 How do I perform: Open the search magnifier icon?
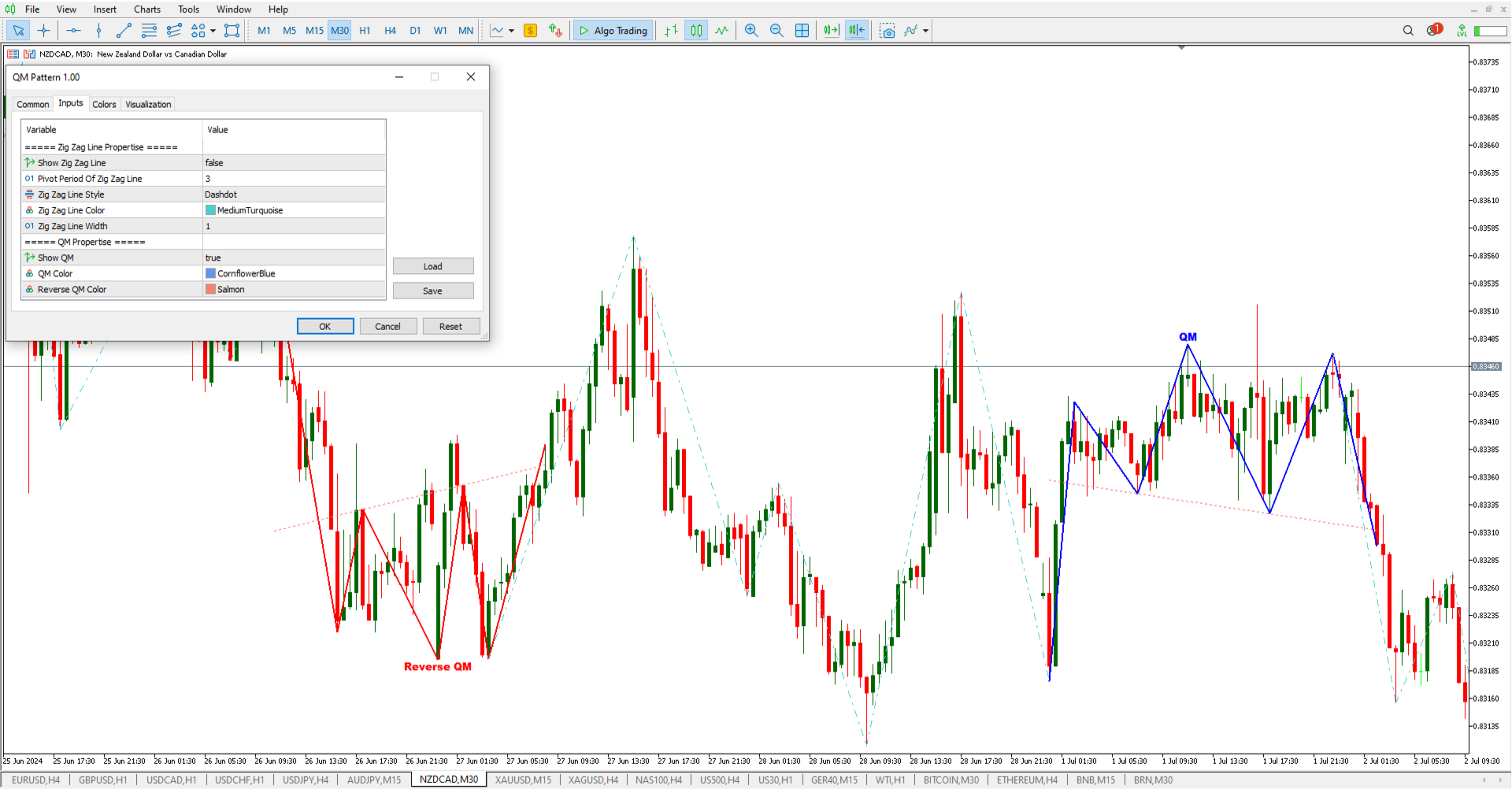1408,31
